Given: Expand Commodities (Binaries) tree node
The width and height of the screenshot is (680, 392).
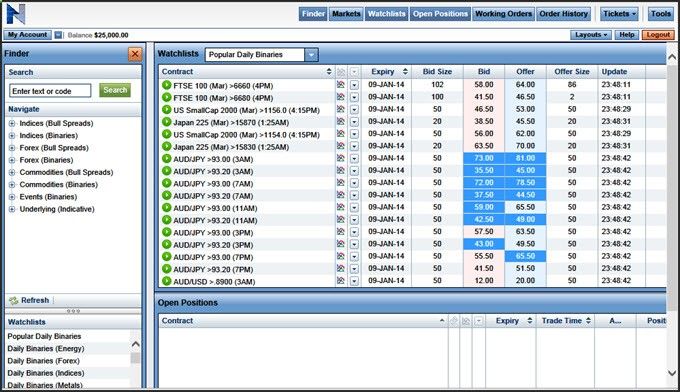Looking at the screenshot, I should pos(12,185).
